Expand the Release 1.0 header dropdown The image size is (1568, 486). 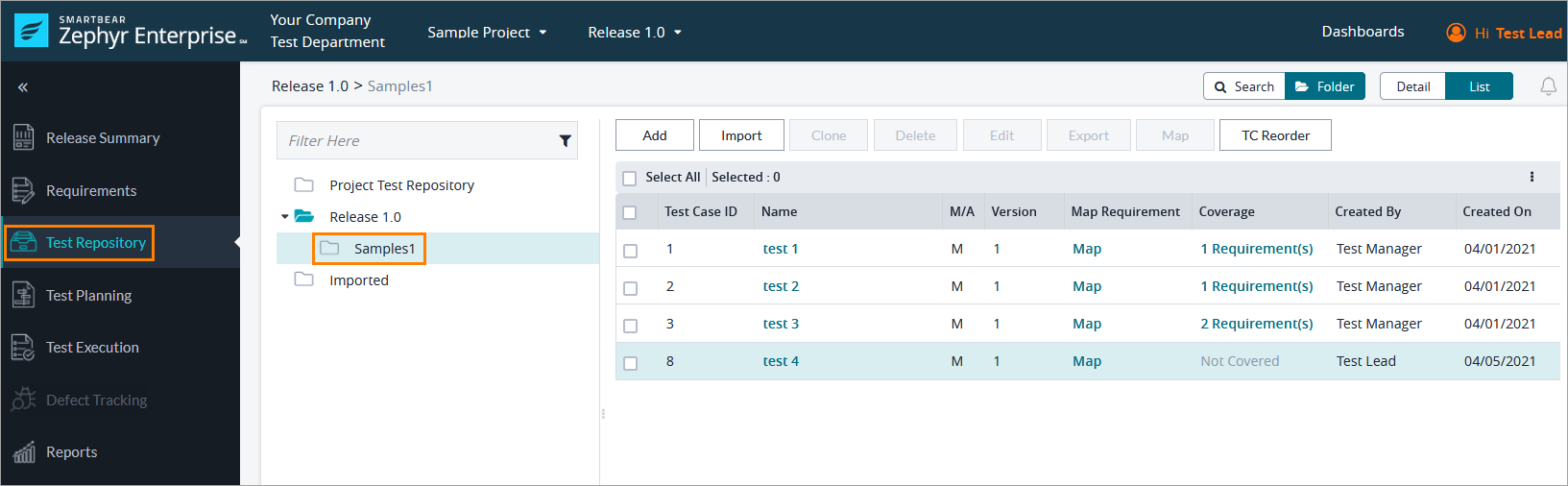tap(635, 33)
